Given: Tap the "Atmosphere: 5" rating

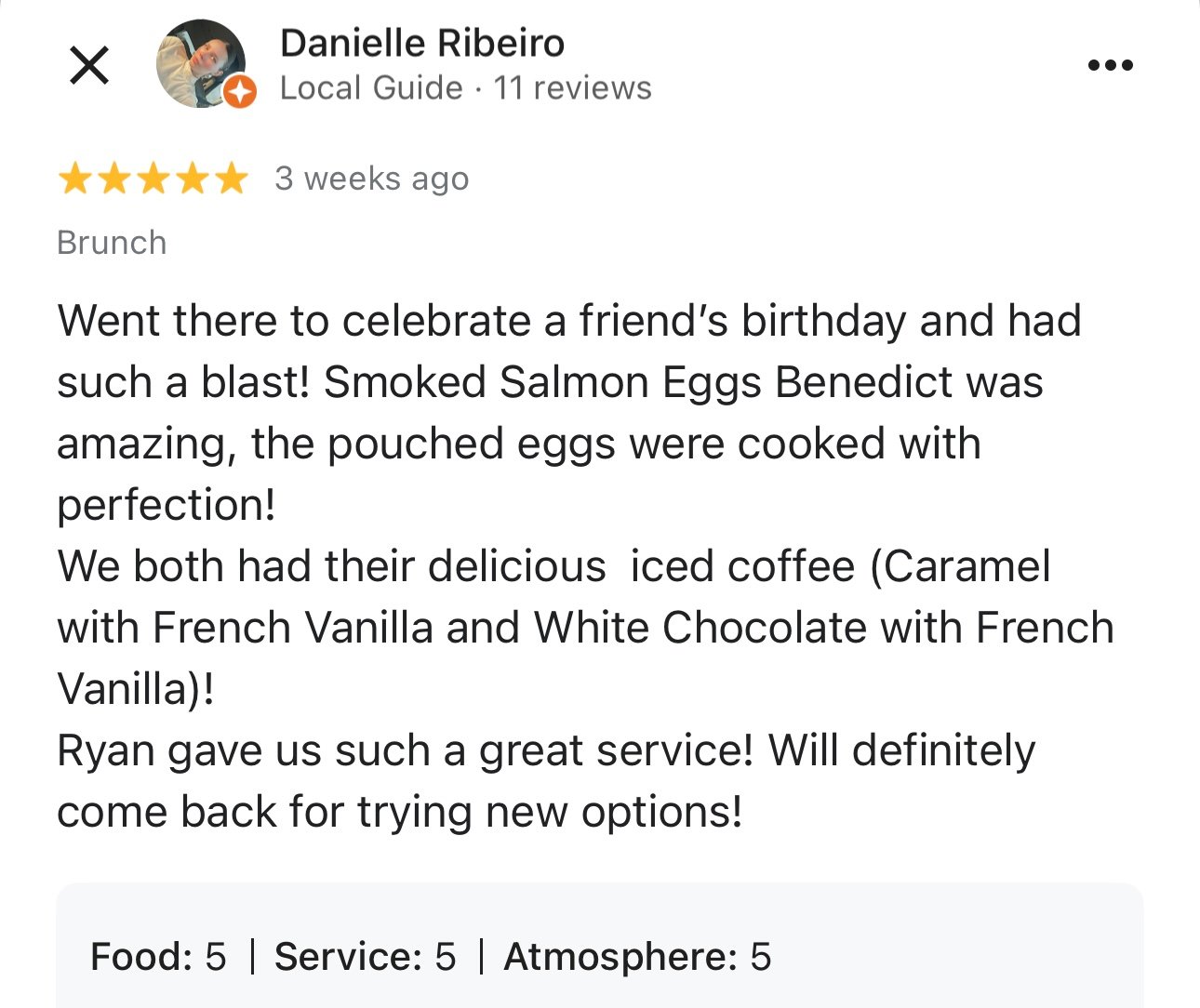Looking at the screenshot, I should (x=637, y=956).
